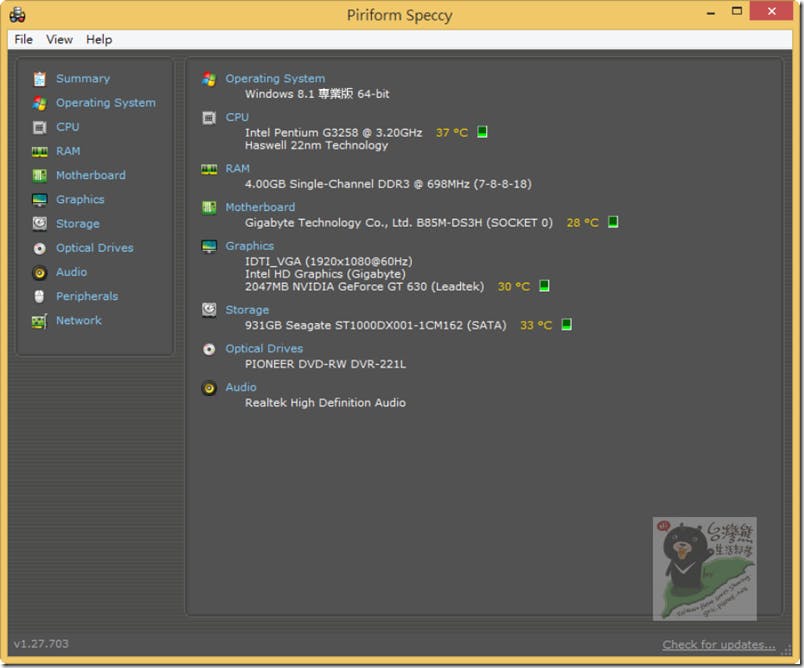Image resolution: width=804 pixels, height=668 pixels.
Task: Open Motherboard section from sidebar
Action: tap(91, 175)
